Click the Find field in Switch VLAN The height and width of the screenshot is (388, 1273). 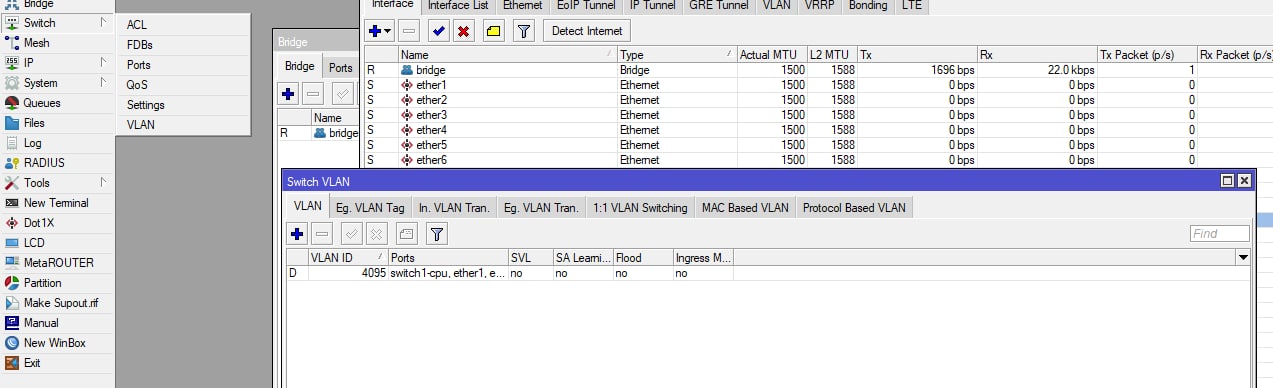point(1219,234)
